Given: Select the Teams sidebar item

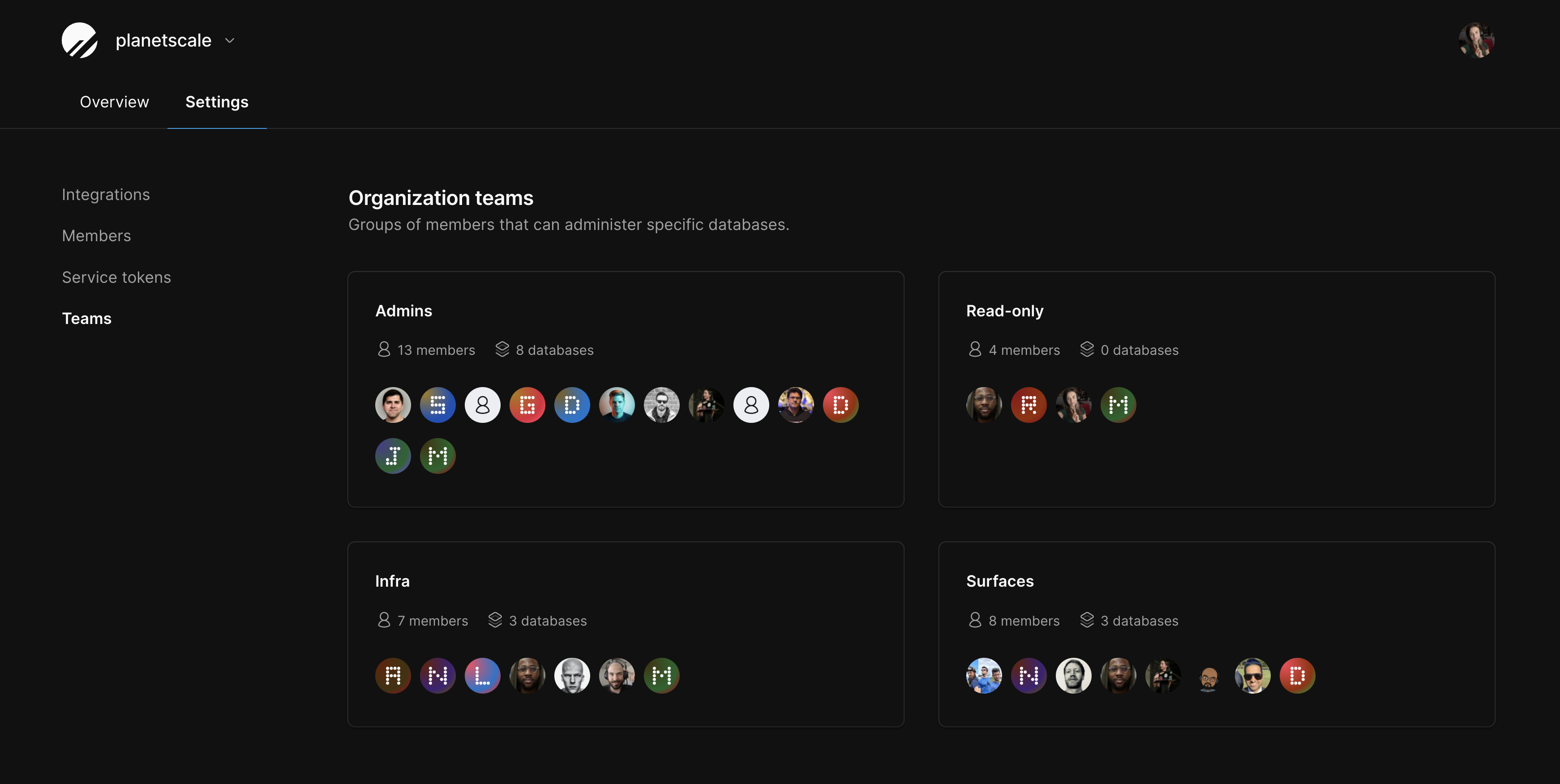Looking at the screenshot, I should pos(86,318).
